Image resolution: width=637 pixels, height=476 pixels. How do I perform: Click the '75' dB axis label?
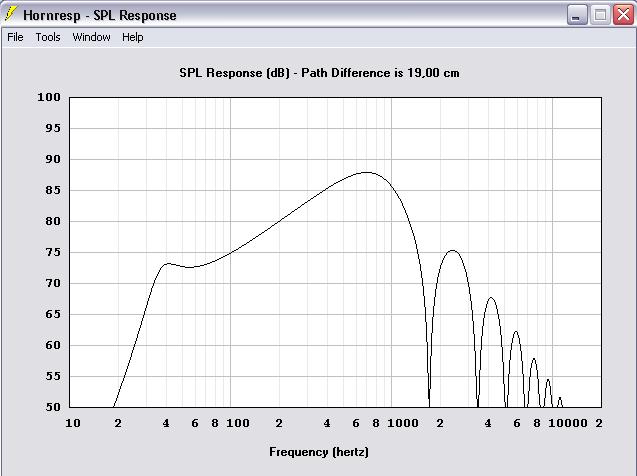53,252
